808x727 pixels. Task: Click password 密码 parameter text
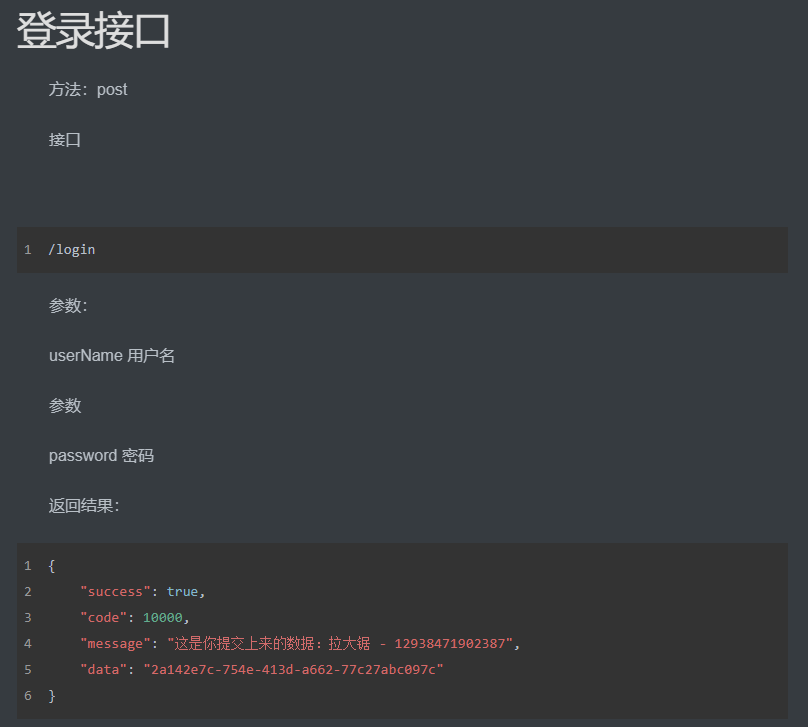pyautogui.click(x=102, y=455)
